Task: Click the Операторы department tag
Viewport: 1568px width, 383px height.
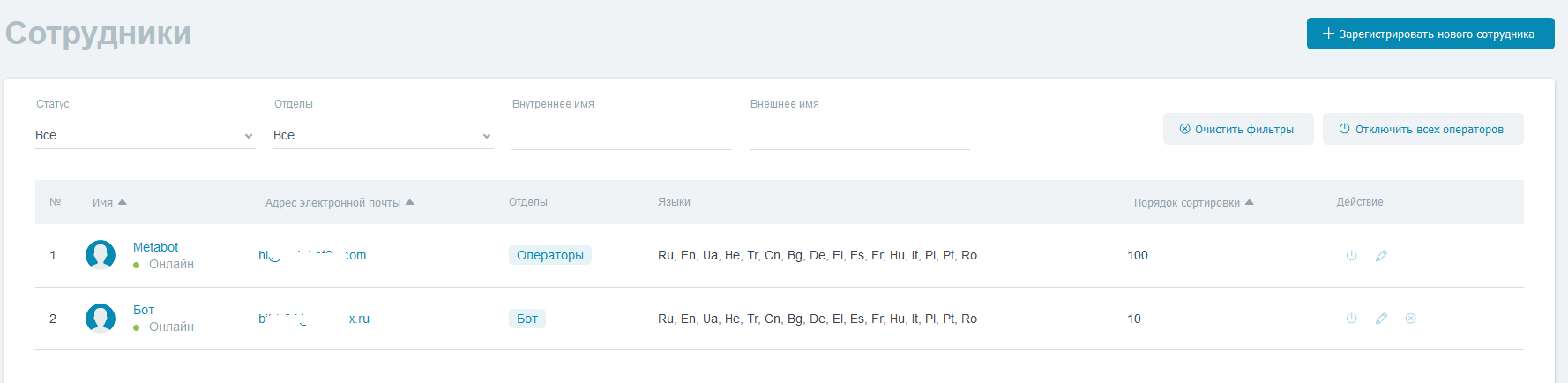Action: tap(550, 255)
